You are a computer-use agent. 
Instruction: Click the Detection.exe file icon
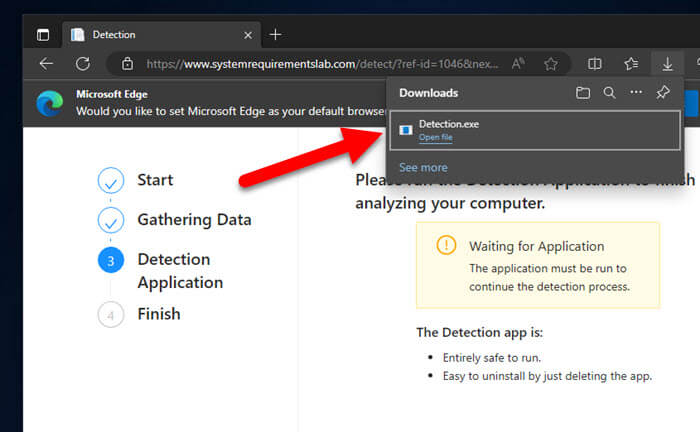[x=406, y=130]
